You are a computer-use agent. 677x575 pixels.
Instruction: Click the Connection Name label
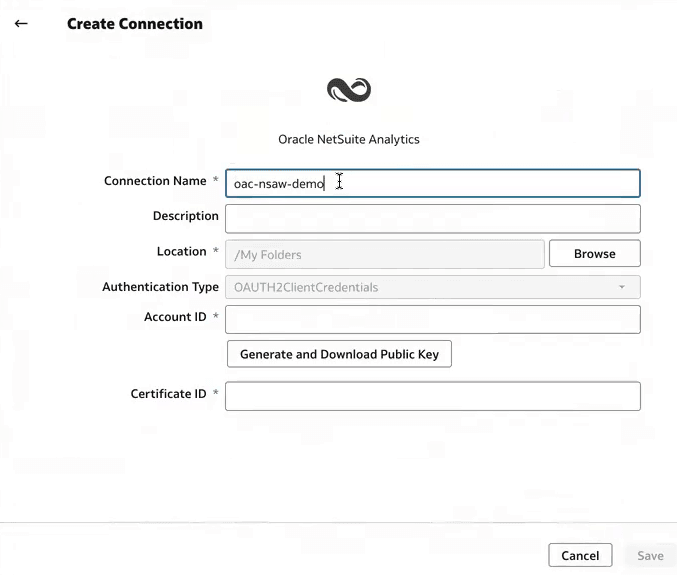(155, 180)
